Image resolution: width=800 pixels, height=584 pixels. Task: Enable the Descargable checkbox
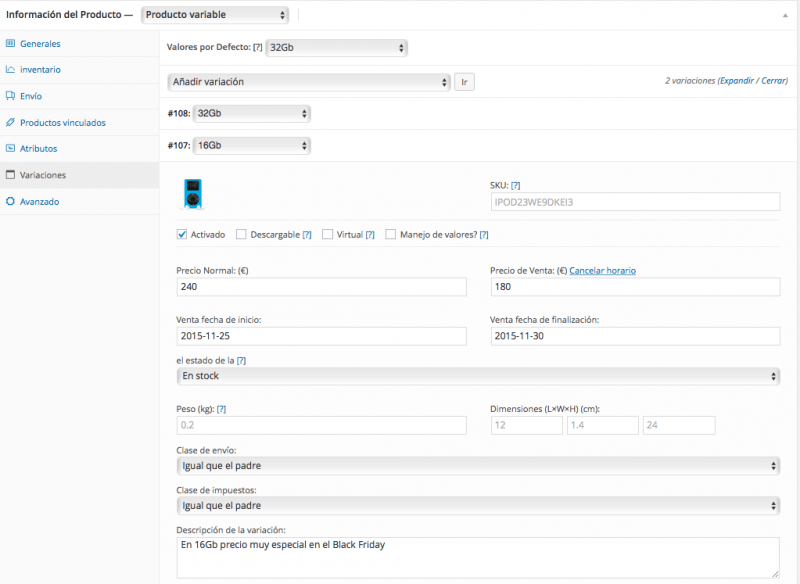241,234
